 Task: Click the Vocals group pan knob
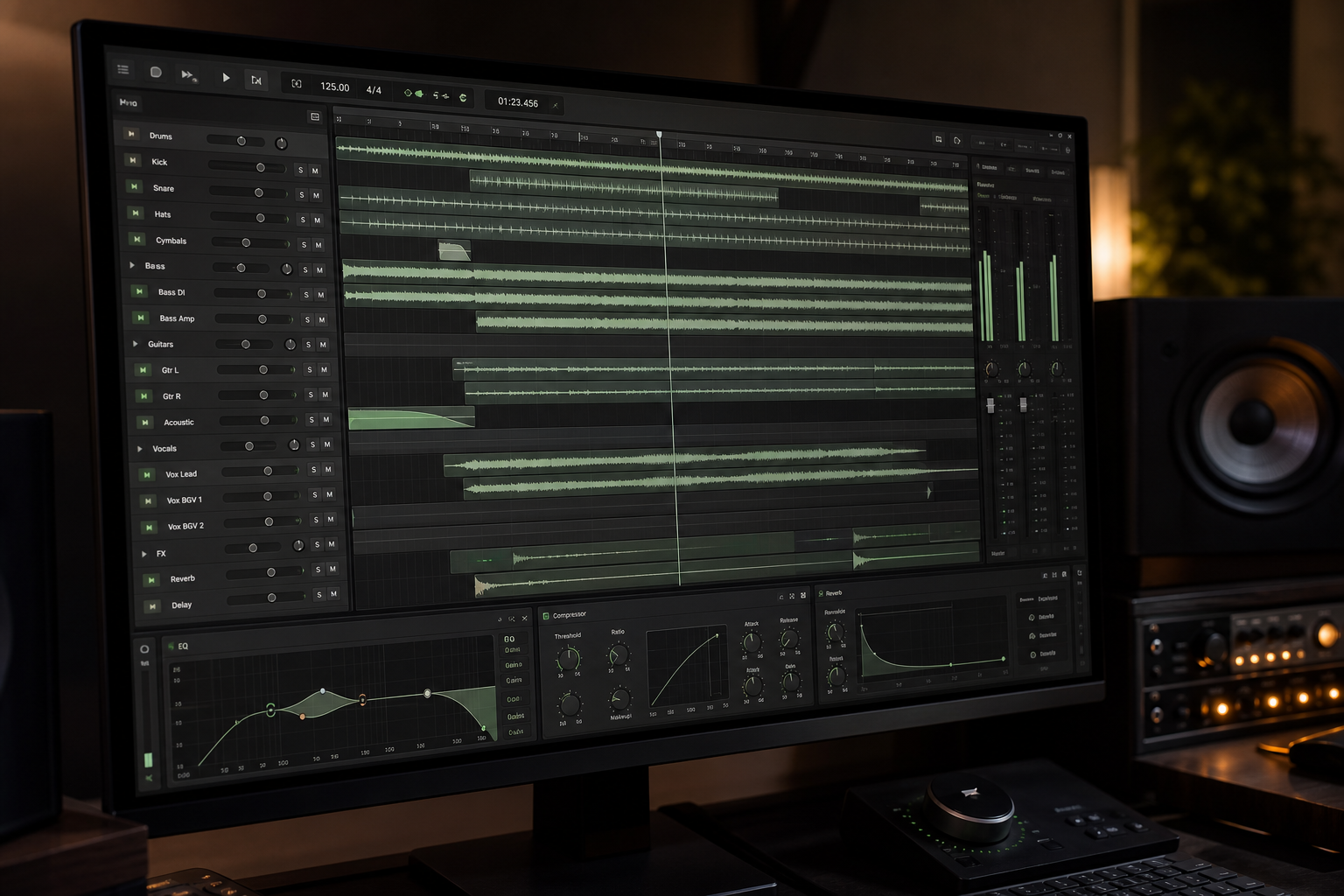(x=294, y=445)
